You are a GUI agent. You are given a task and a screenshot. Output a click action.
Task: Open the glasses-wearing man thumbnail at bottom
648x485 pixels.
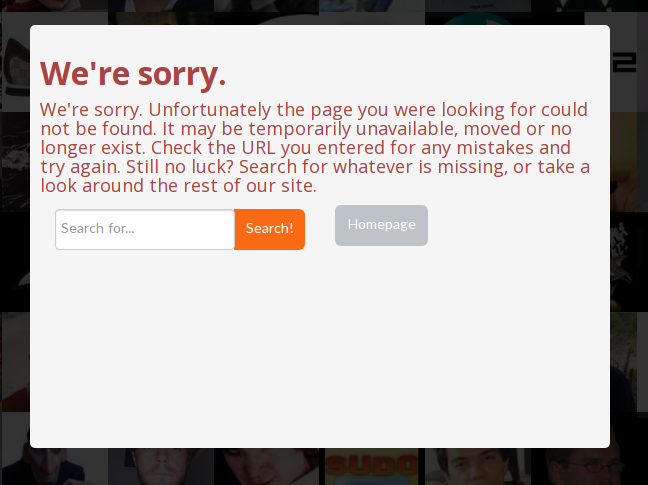click(x=590, y=466)
